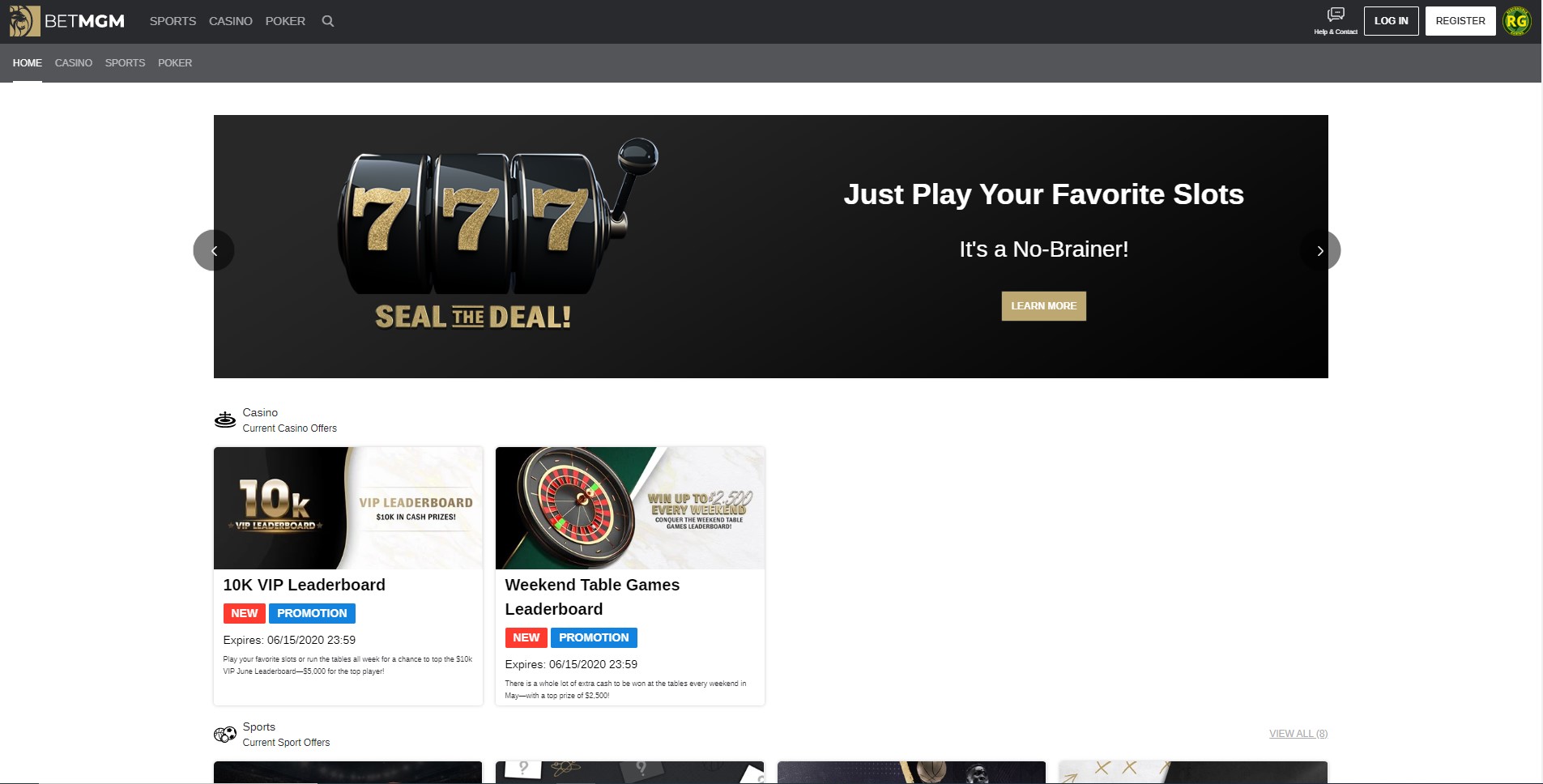Switch to the Sports sub-tab
Image resolution: width=1543 pixels, height=784 pixels.
click(x=125, y=62)
